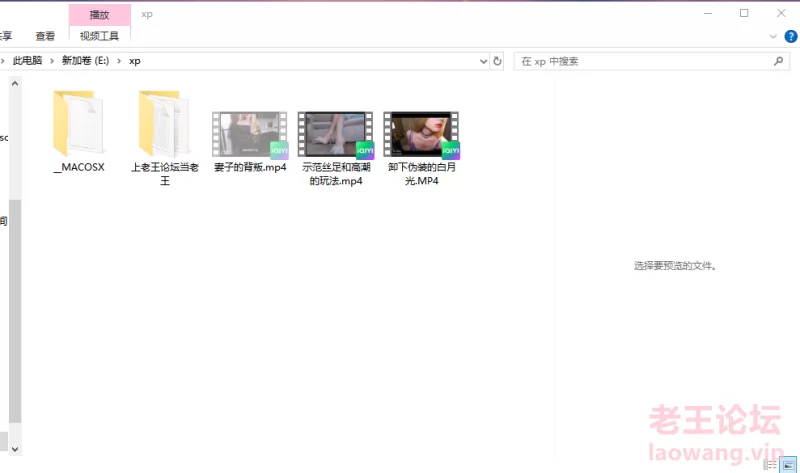The width and height of the screenshot is (800, 473).
Task: Close the xp Explorer window
Action: [x=781, y=13]
